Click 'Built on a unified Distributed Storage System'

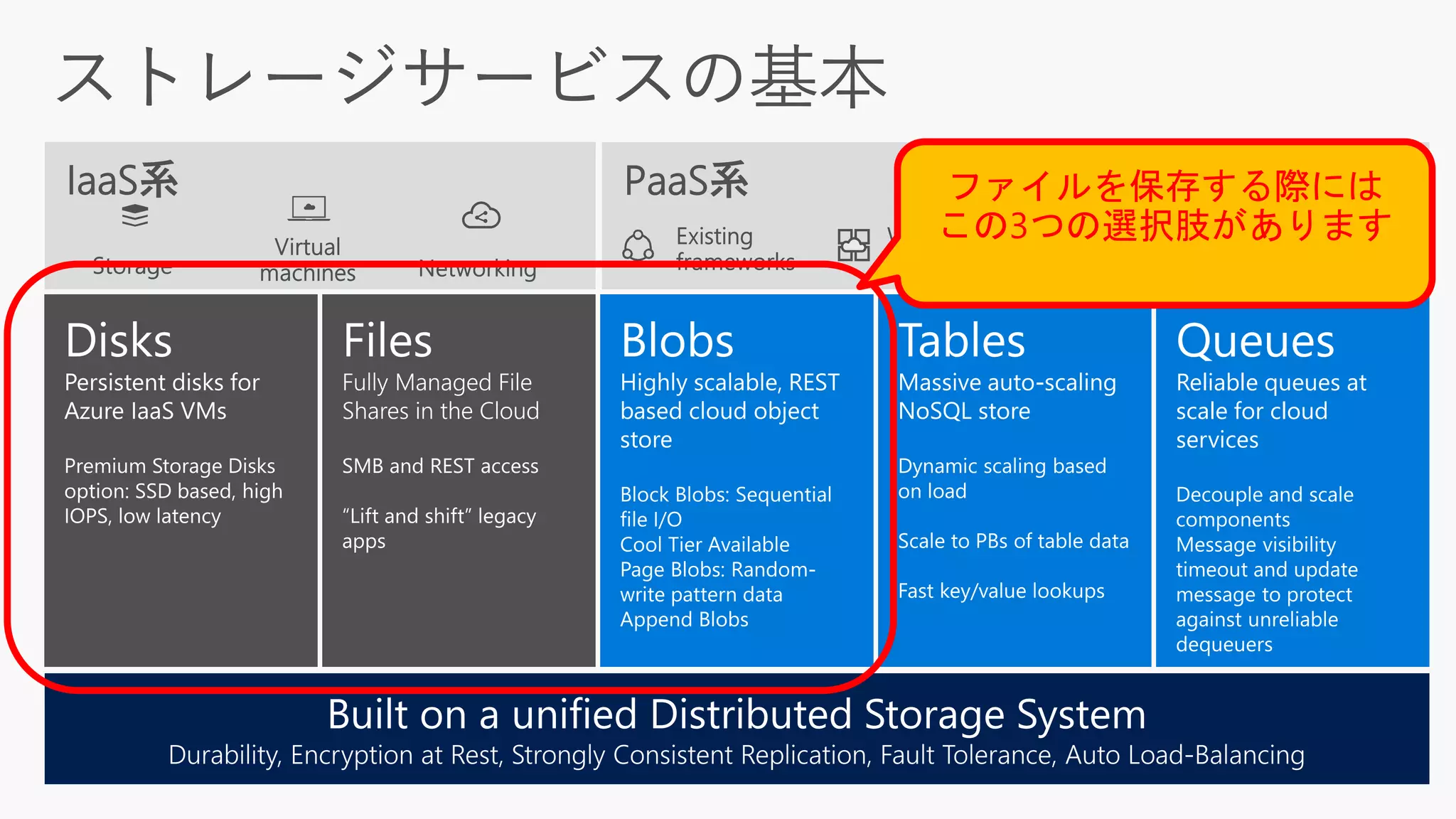(737, 714)
